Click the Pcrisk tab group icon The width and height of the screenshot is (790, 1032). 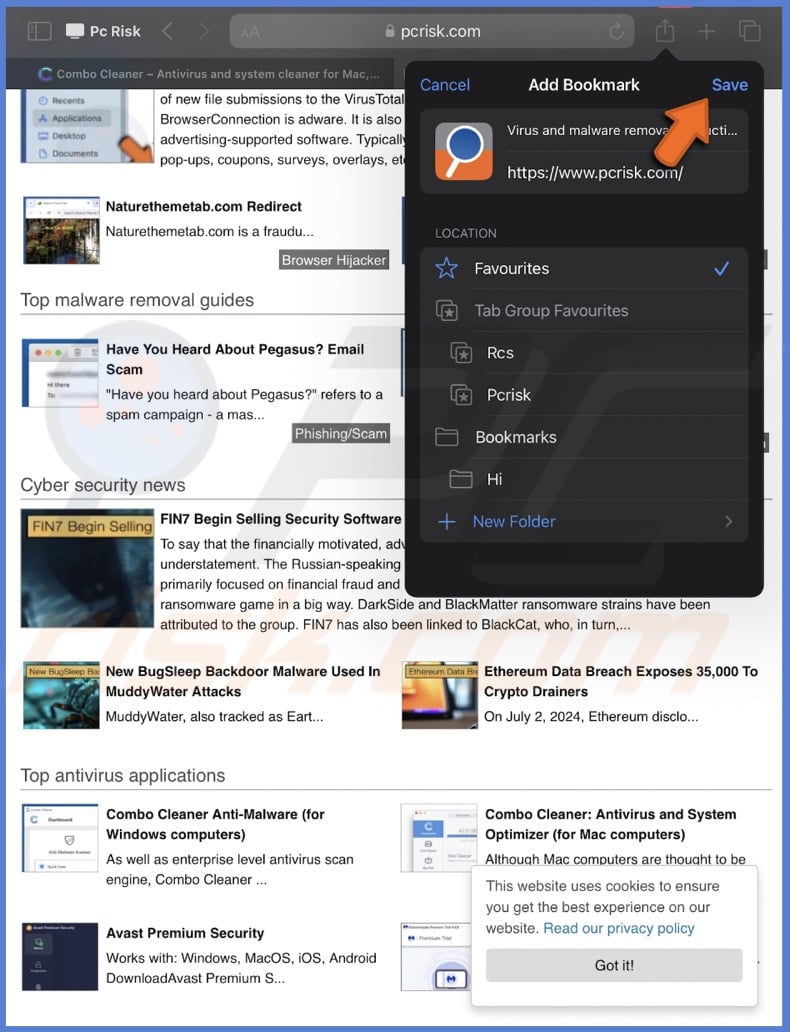(461, 395)
